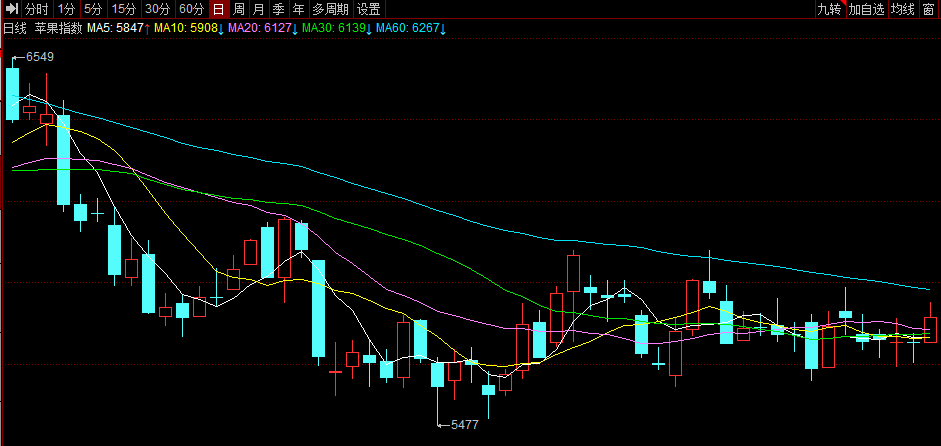Screen dimensions: 941x446
Task: Open the 窗 window button
Action: point(928,8)
